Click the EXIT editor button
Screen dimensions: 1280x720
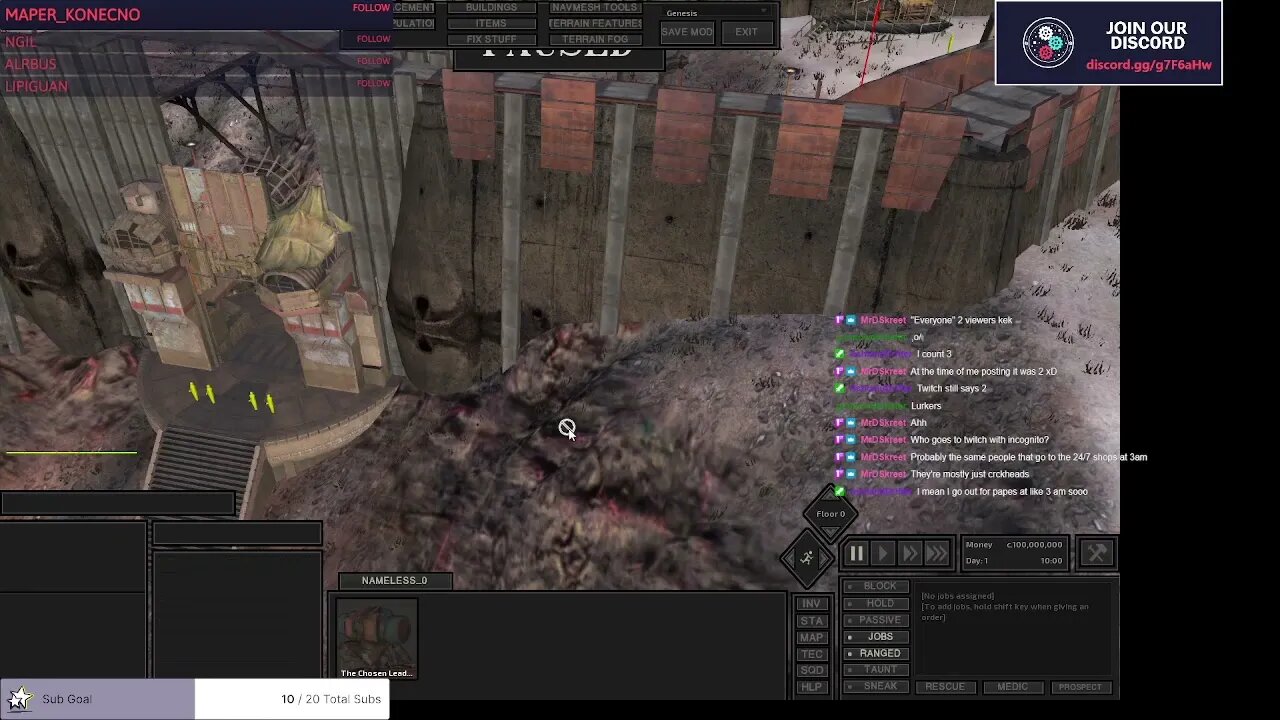pyautogui.click(x=747, y=32)
